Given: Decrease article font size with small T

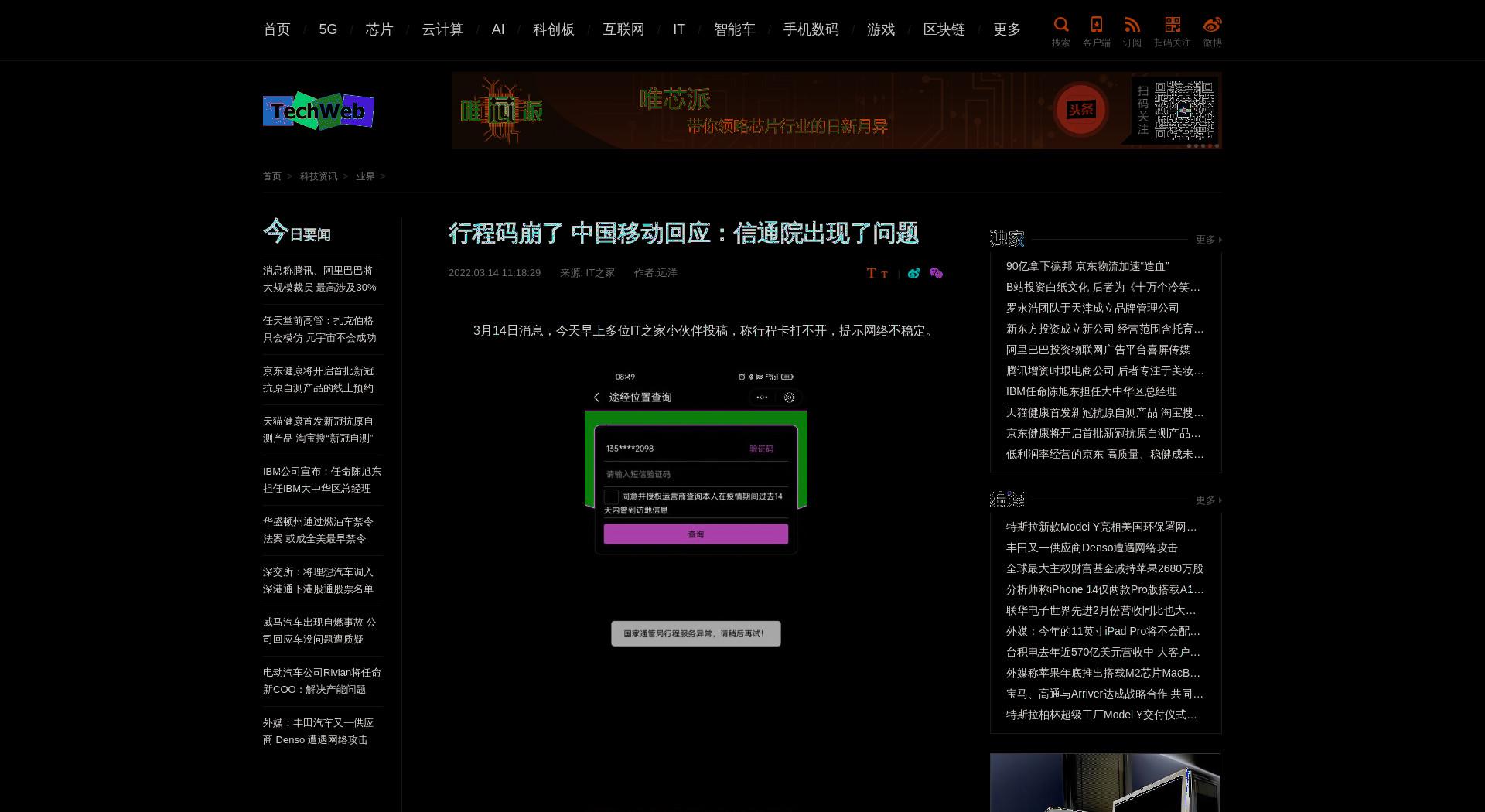Looking at the screenshot, I should [884, 275].
